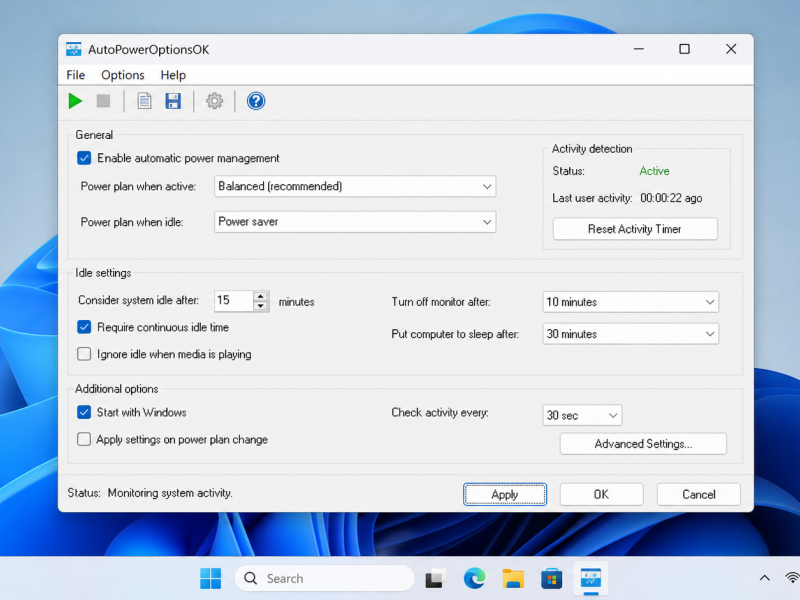This screenshot has height=600, width=800.
Task: Show hidden system tray icons chevron
Action: tap(764, 578)
